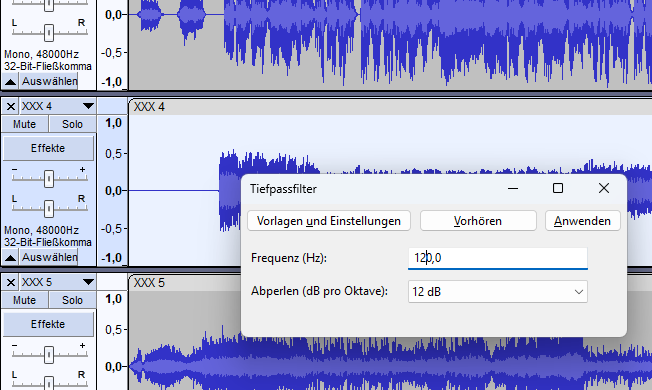Image resolution: width=652 pixels, height=390 pixels.
Task: Mute track XXX 4
Action: pyautogui.click(x=25, y=124)
